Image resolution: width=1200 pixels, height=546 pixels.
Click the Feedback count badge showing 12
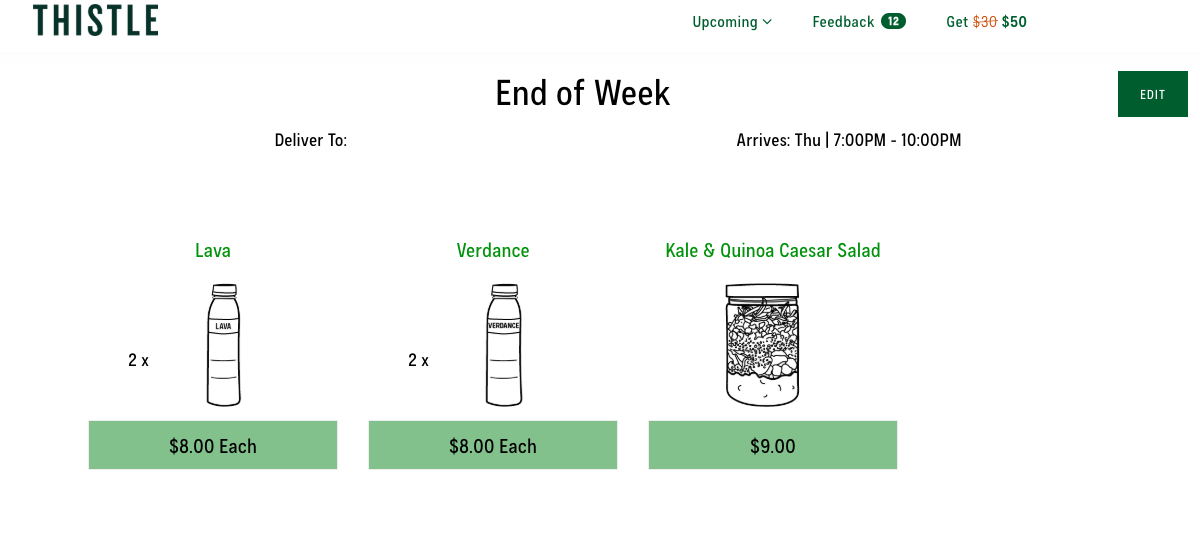(893, 21)
